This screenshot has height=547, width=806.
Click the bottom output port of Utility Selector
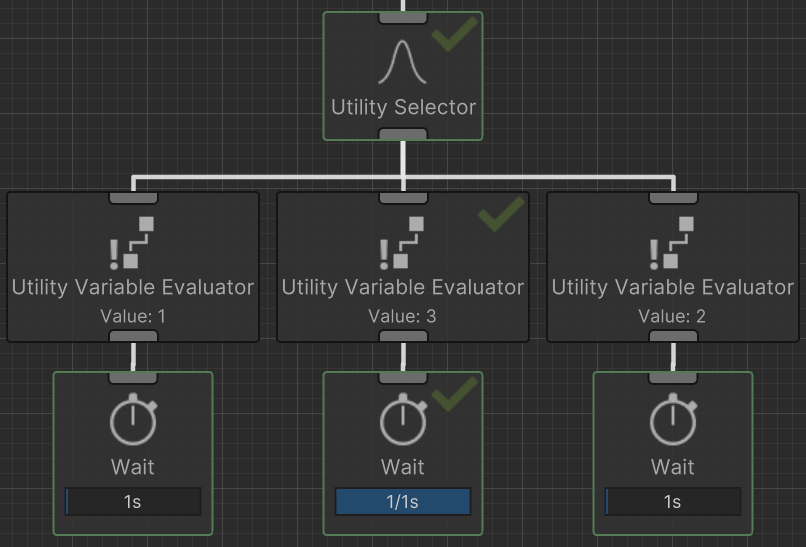tap(403, 135)
